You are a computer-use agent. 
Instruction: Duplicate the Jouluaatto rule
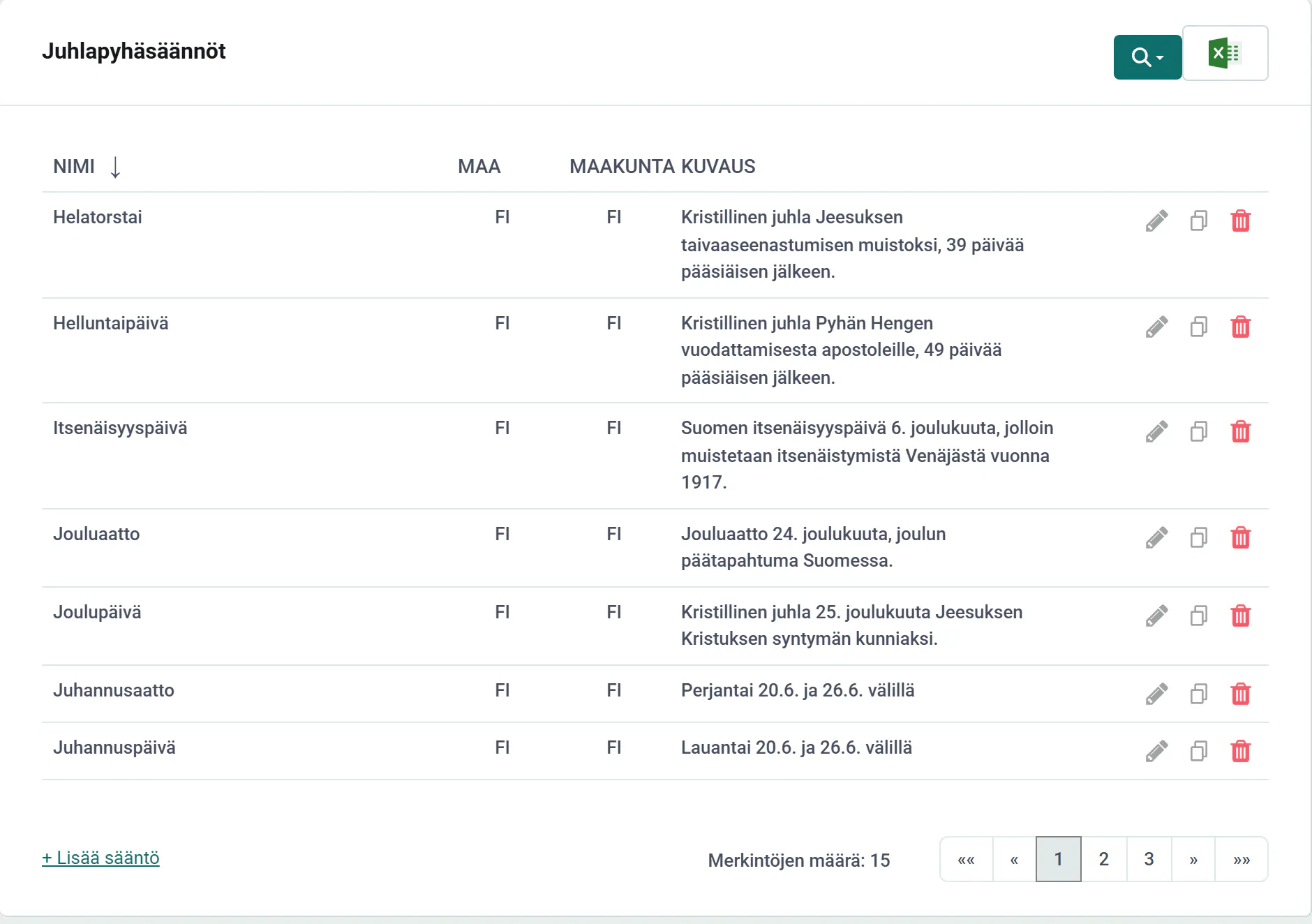coord(1199,538)
